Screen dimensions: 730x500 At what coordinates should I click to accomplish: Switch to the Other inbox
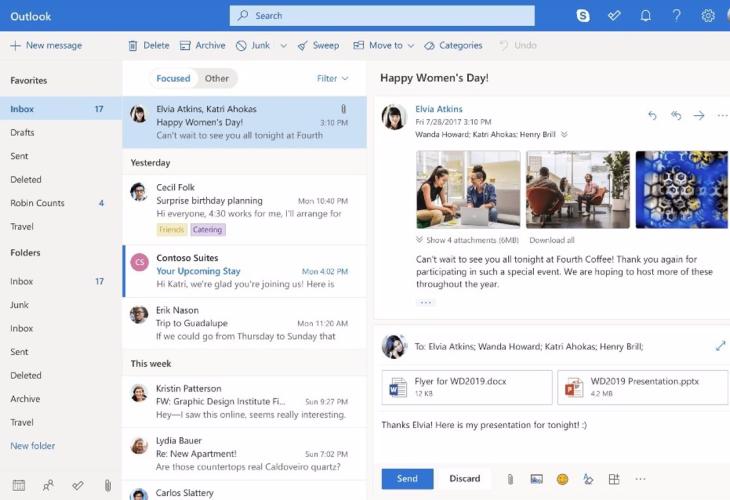coord(217,78)
